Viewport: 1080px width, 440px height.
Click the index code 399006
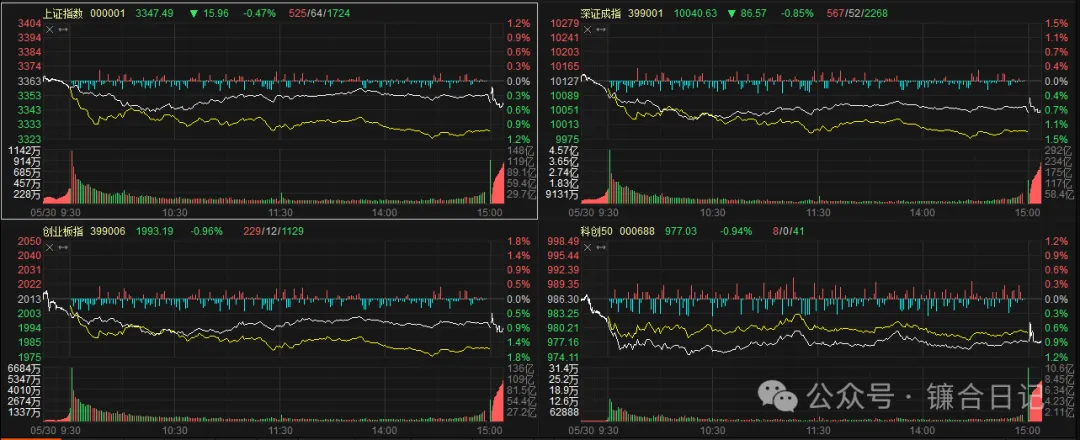click(108, 231)
